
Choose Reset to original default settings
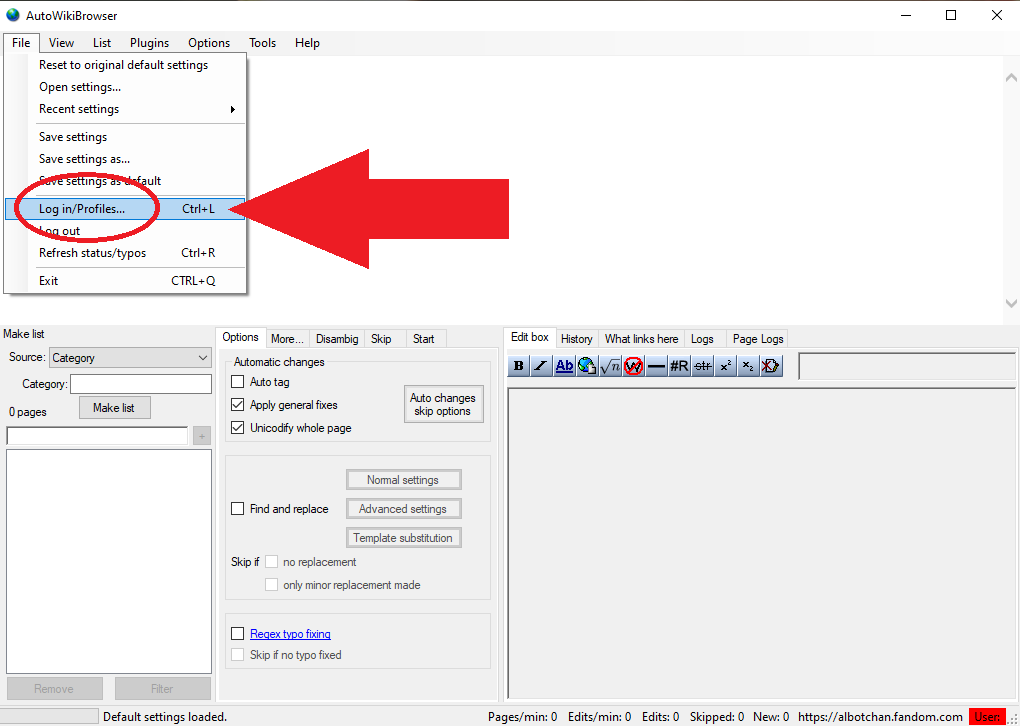coord(125,65)
